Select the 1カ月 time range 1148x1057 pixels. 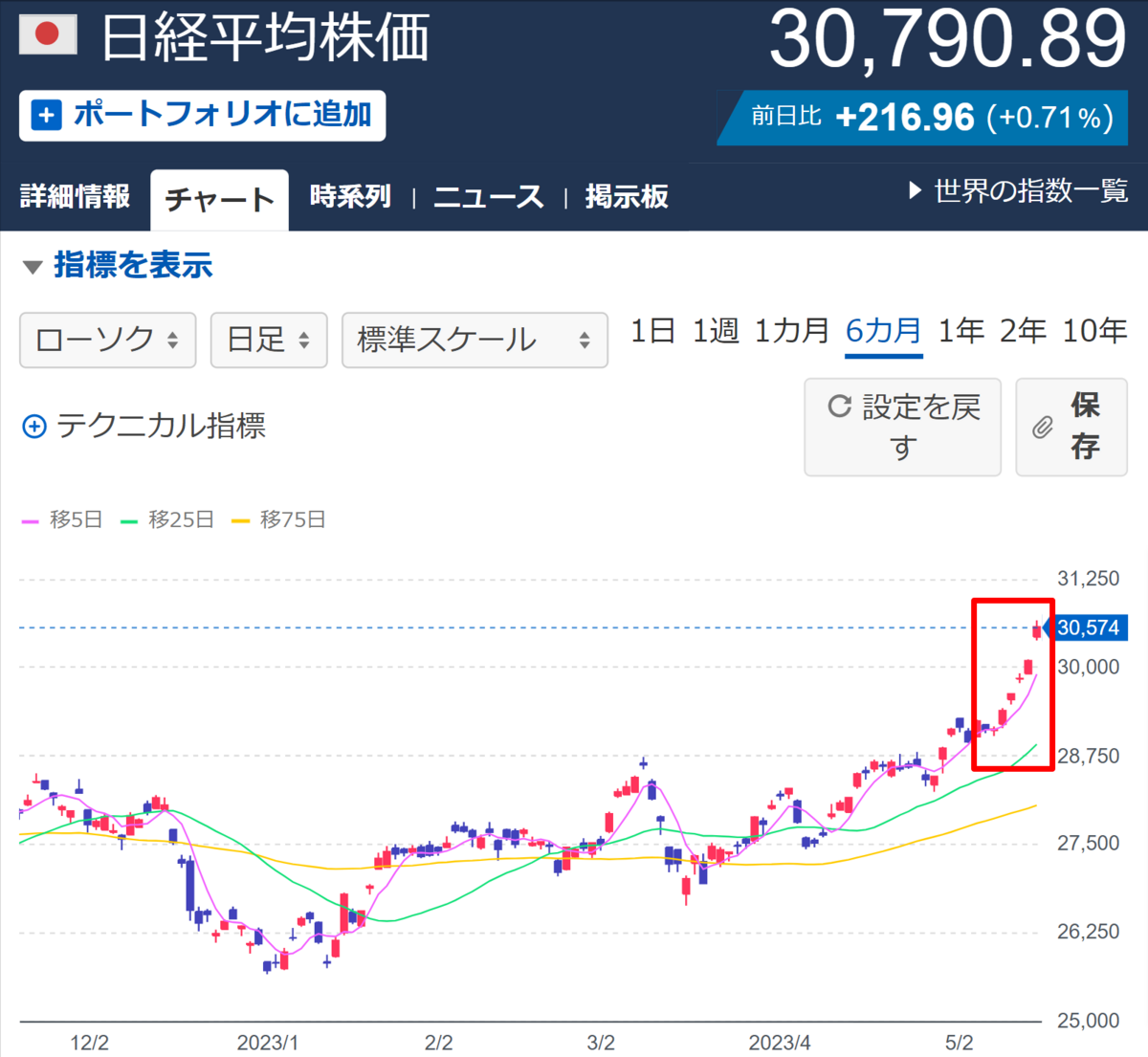point(792,331)
